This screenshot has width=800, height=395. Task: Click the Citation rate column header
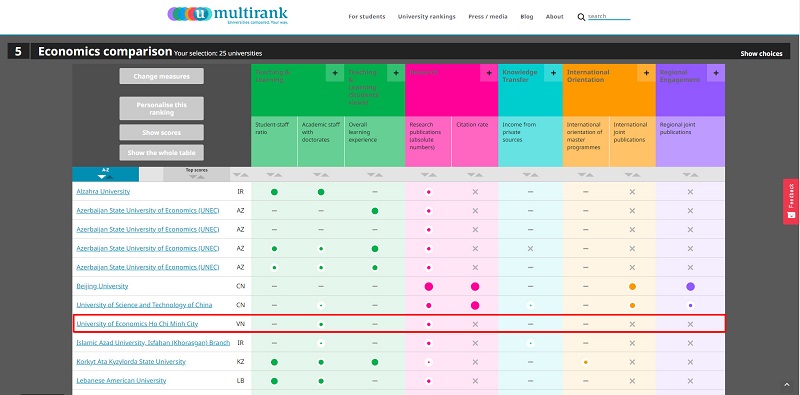click(x=474, y=141)
